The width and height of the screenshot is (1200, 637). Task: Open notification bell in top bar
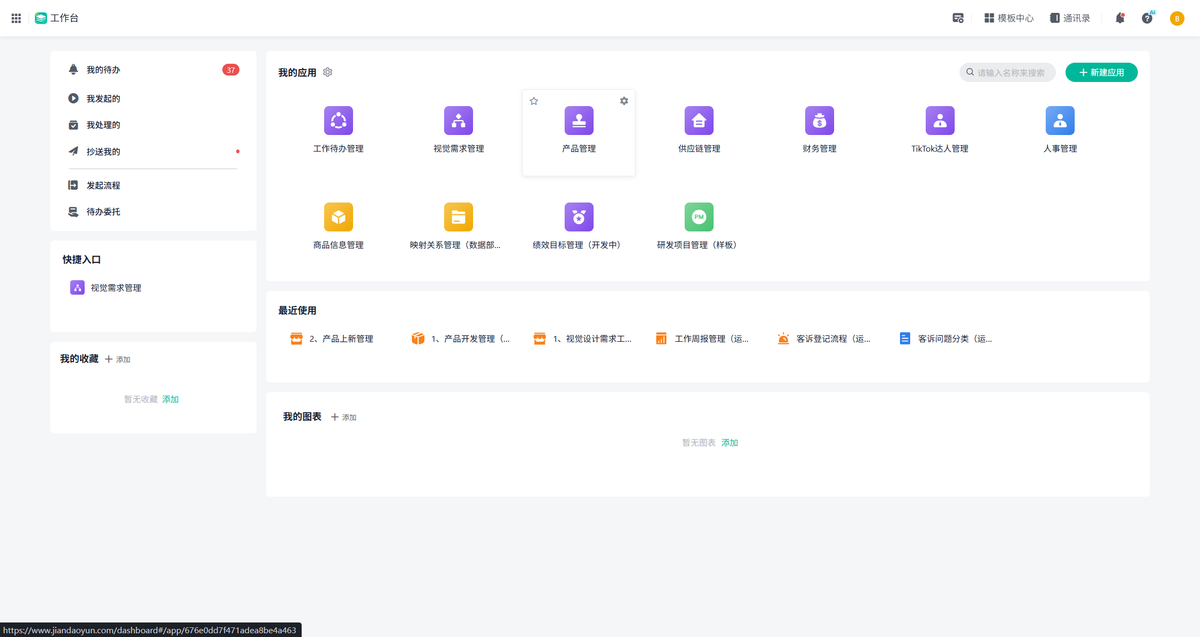point(1119,18)
